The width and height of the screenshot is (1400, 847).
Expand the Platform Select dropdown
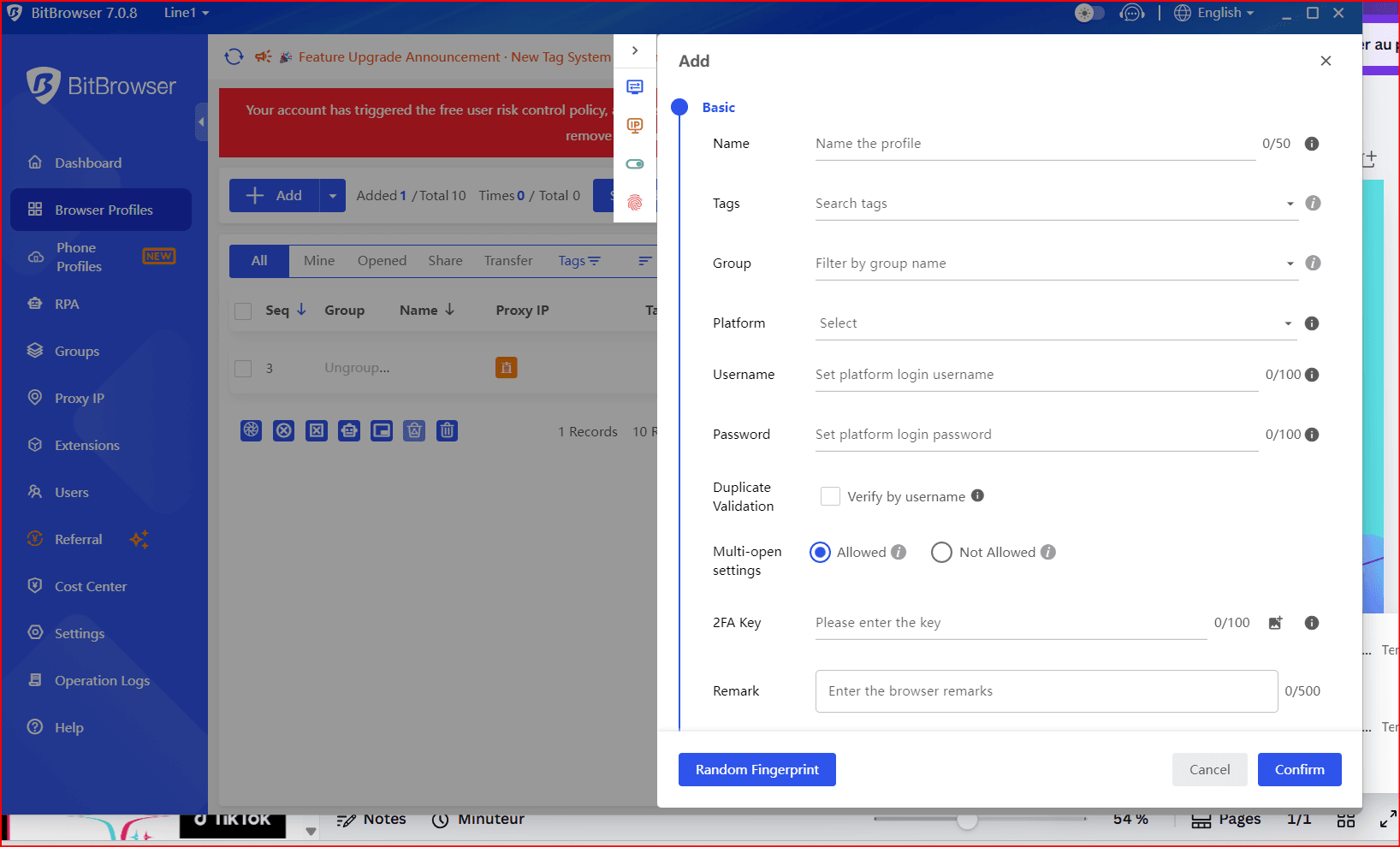click(x=1054, y=323)
